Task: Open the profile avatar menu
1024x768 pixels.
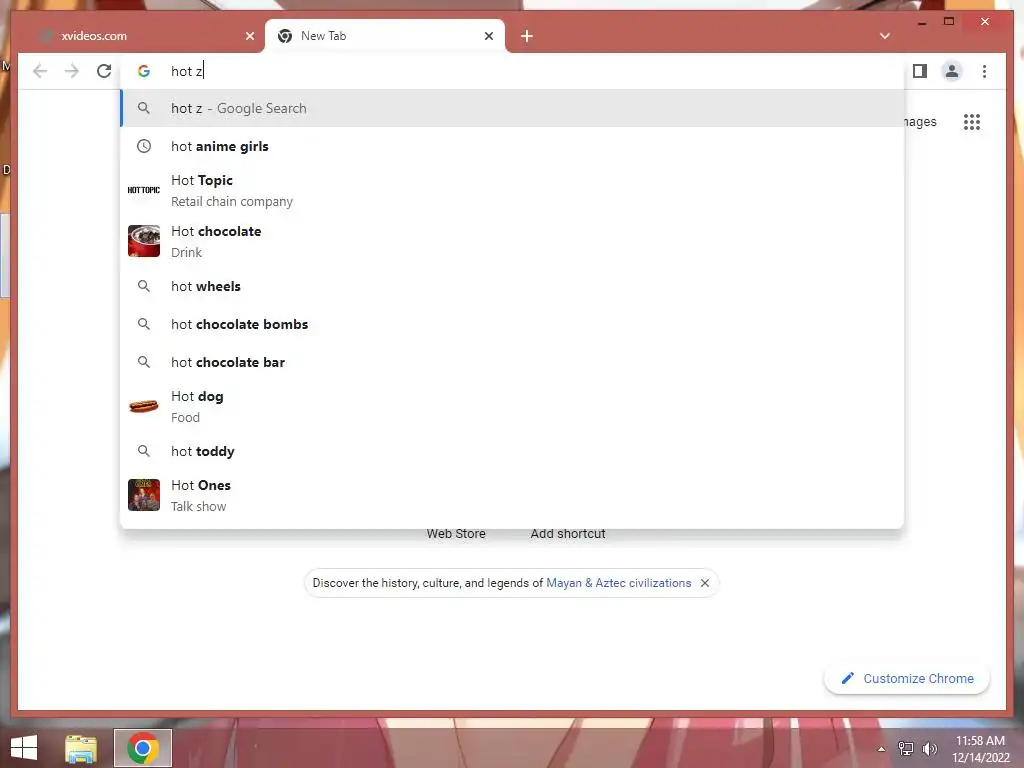Action: [x=952, y=71]
